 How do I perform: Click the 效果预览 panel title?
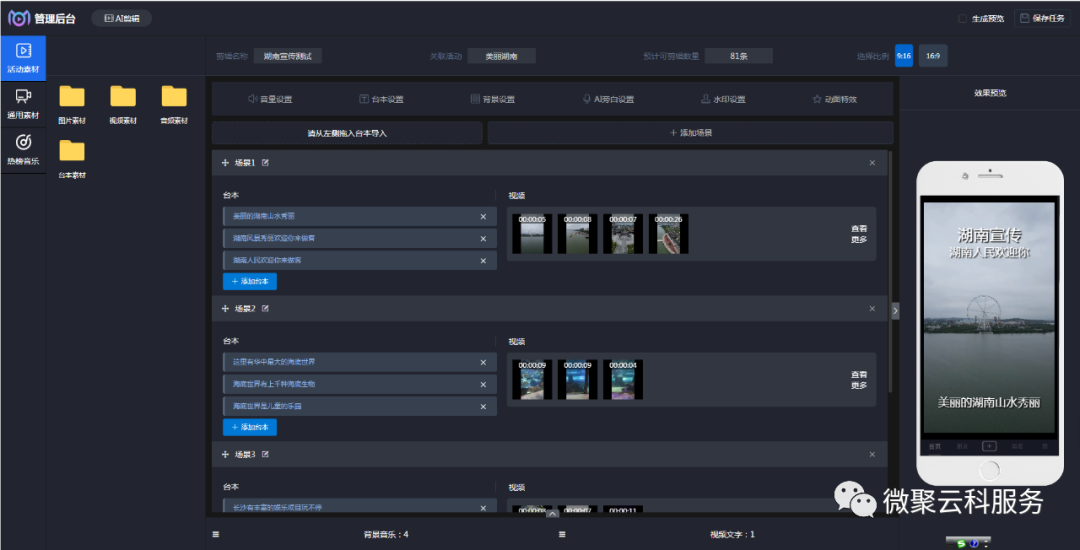pyautogui.click(x=990, y=93)
